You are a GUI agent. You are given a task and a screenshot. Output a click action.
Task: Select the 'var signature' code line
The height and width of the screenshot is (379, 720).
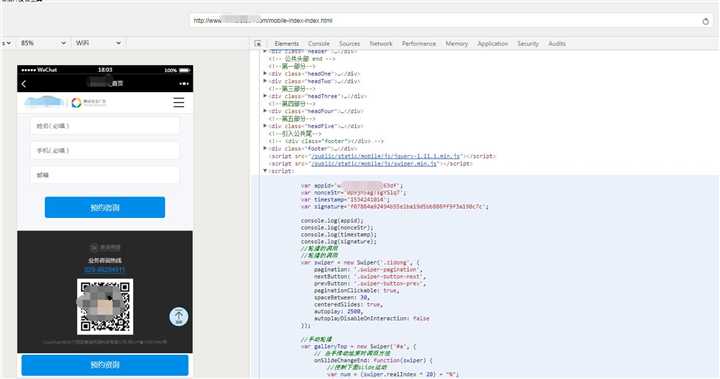(395, 207)
